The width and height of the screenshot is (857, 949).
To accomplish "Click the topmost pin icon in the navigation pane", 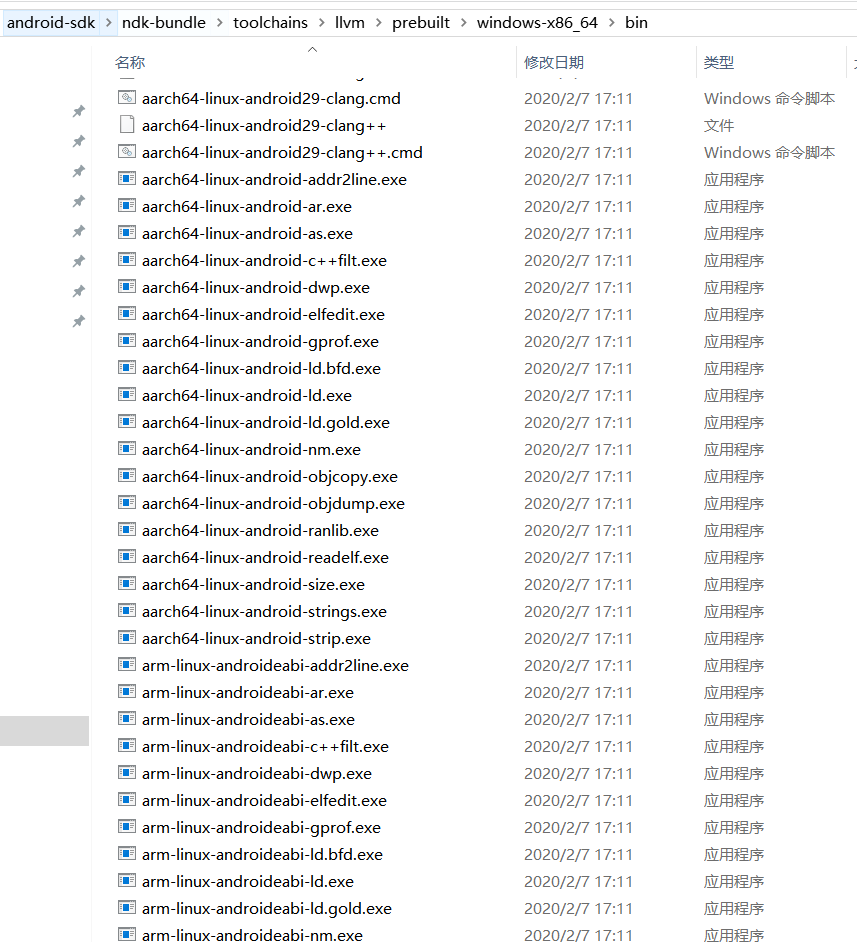I will pos(79,111).
